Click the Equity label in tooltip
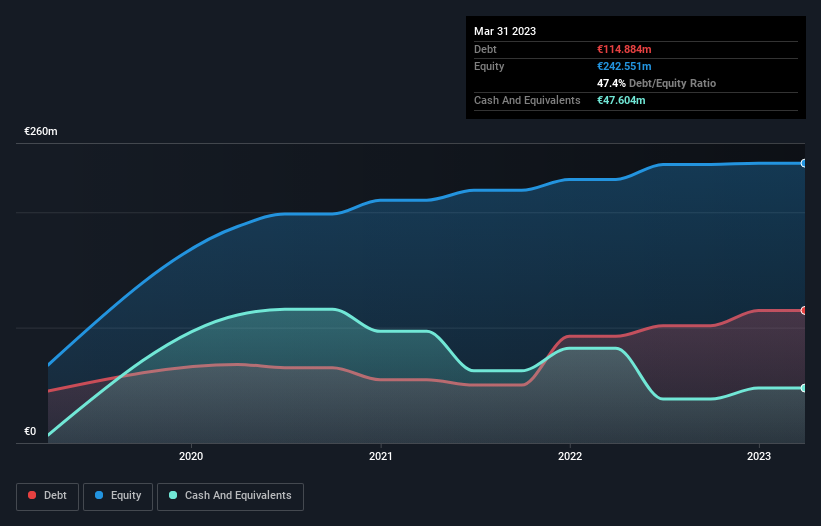Viewport: 821px width, 526px height. pyautogui.click(x=489, y=66)
